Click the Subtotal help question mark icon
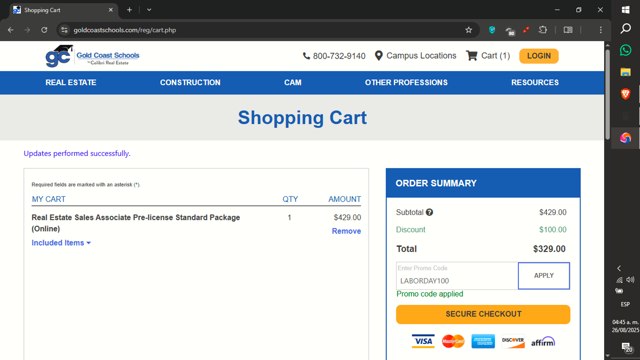Image resolution: width=640 pixels, height=360 pixels. click(429, 212)
